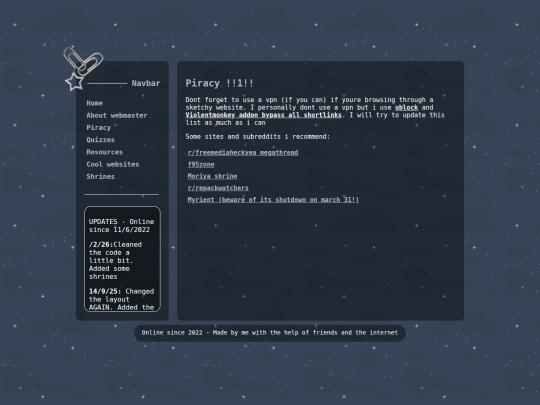Open the Home page in the navbar
The image size is (540, 405).
point(94,103)
